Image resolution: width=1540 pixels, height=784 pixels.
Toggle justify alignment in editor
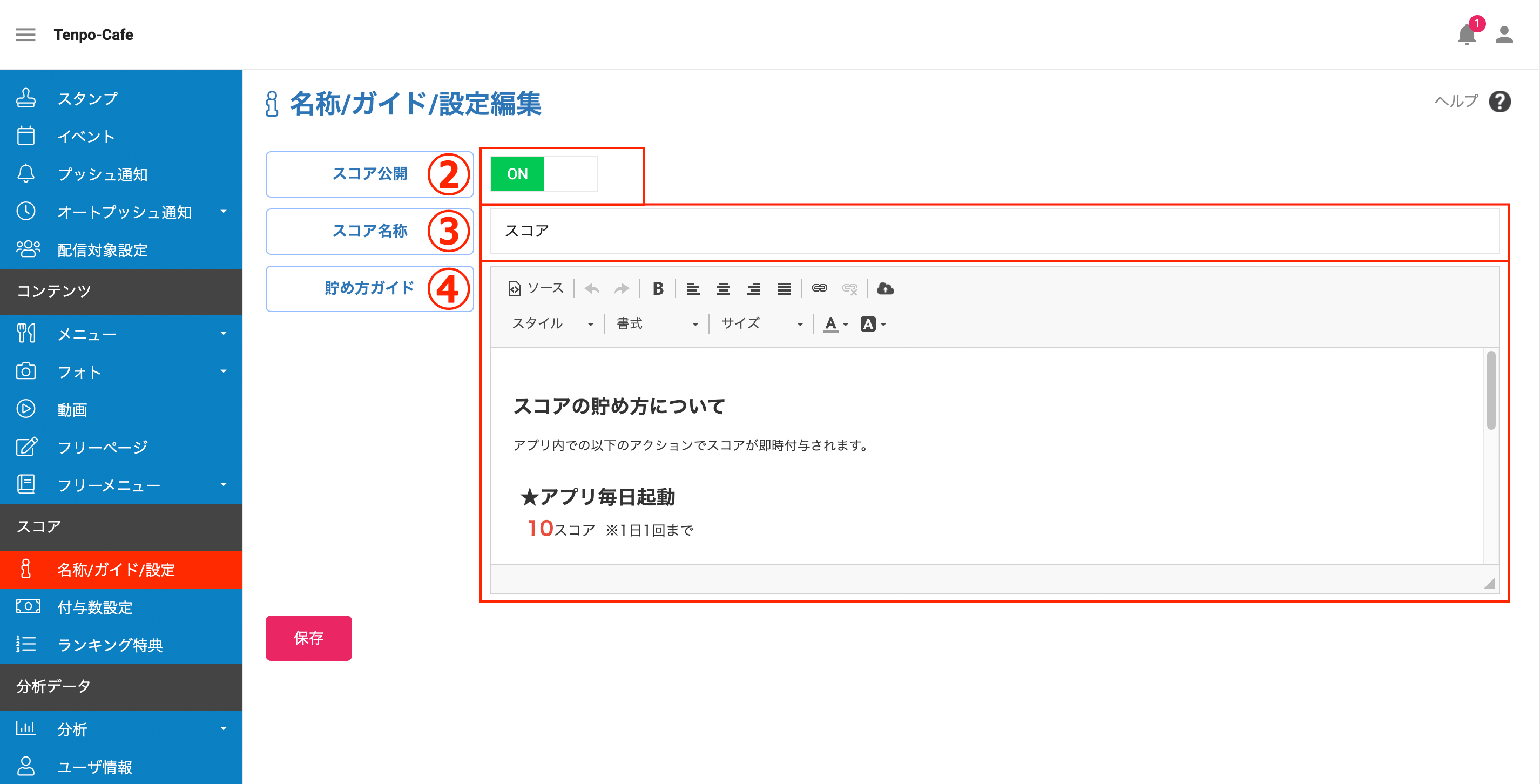coord(783,289)
